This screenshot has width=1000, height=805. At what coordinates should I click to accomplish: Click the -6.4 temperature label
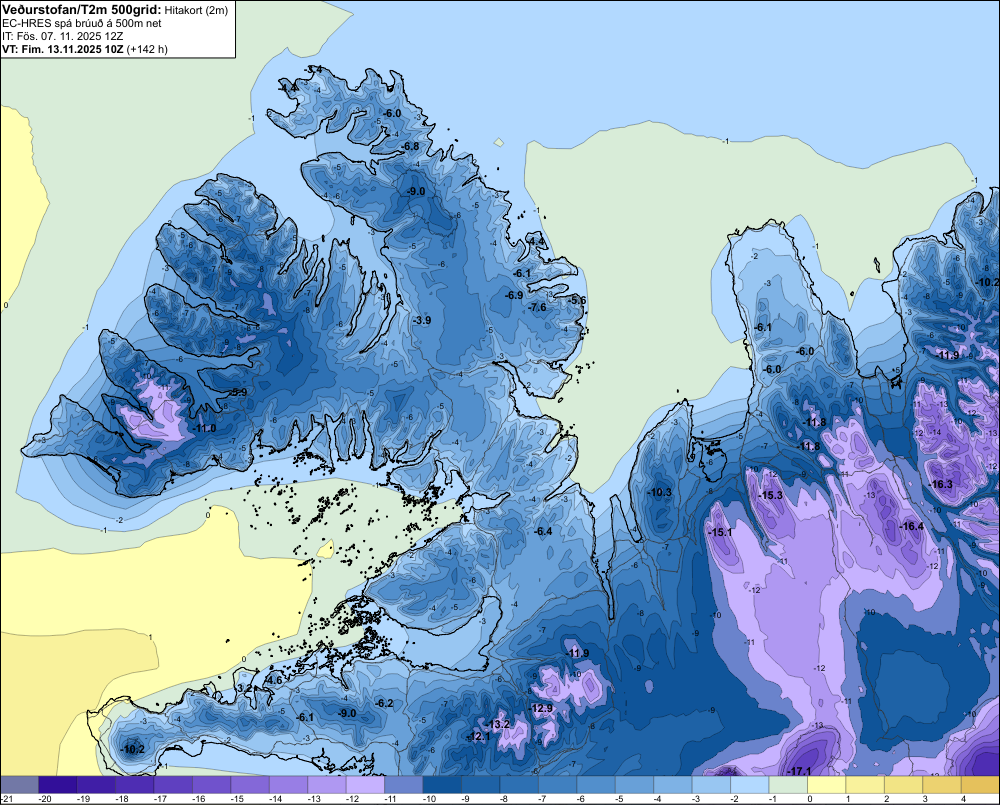coord(543,531)
